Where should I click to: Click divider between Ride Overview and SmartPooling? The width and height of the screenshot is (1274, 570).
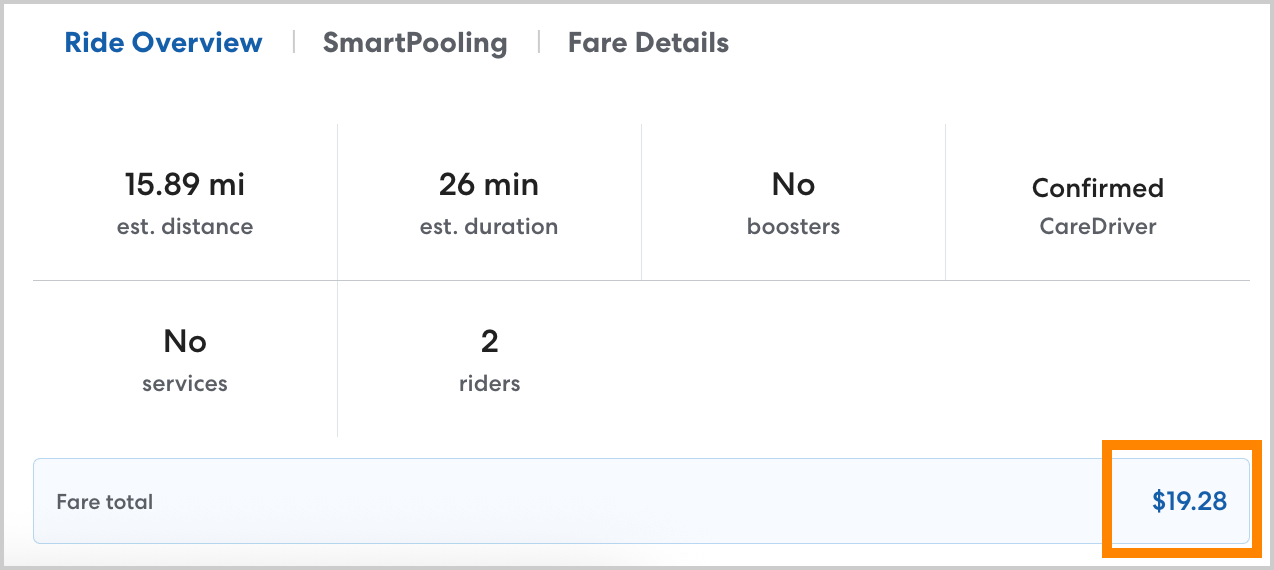click(293, 42)
